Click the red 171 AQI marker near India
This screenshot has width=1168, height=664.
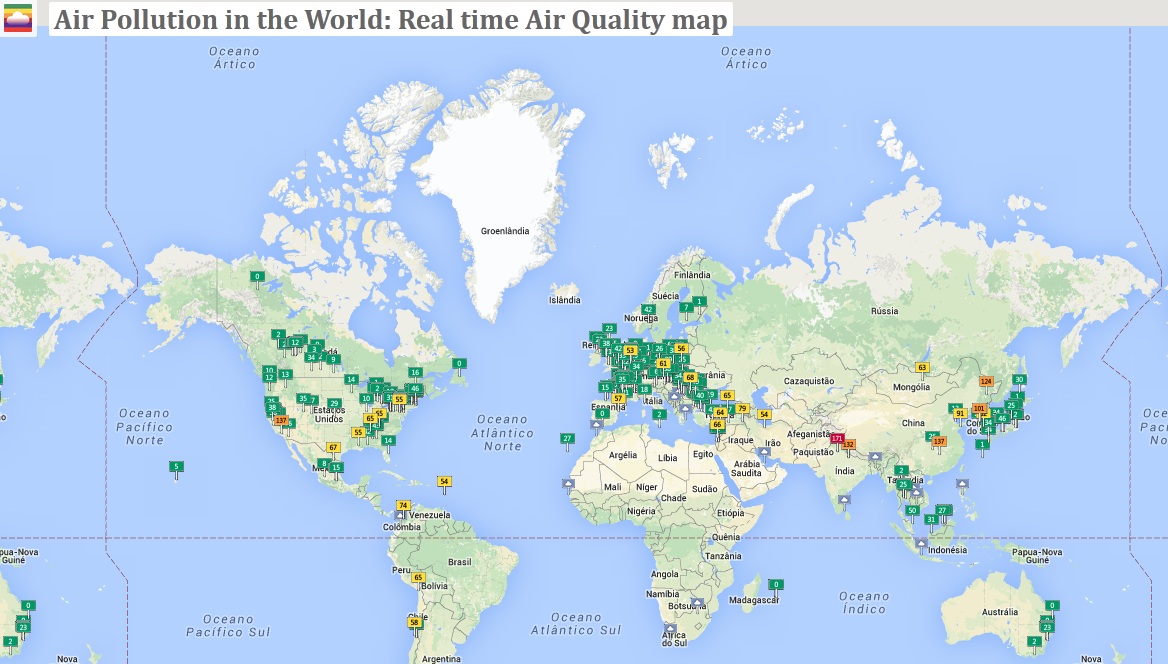(837, 438)
